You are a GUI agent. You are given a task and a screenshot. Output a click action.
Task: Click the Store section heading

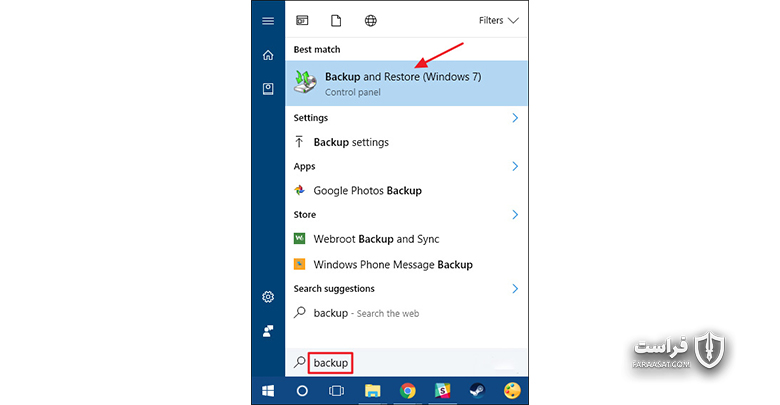click(x=304, y=214)
